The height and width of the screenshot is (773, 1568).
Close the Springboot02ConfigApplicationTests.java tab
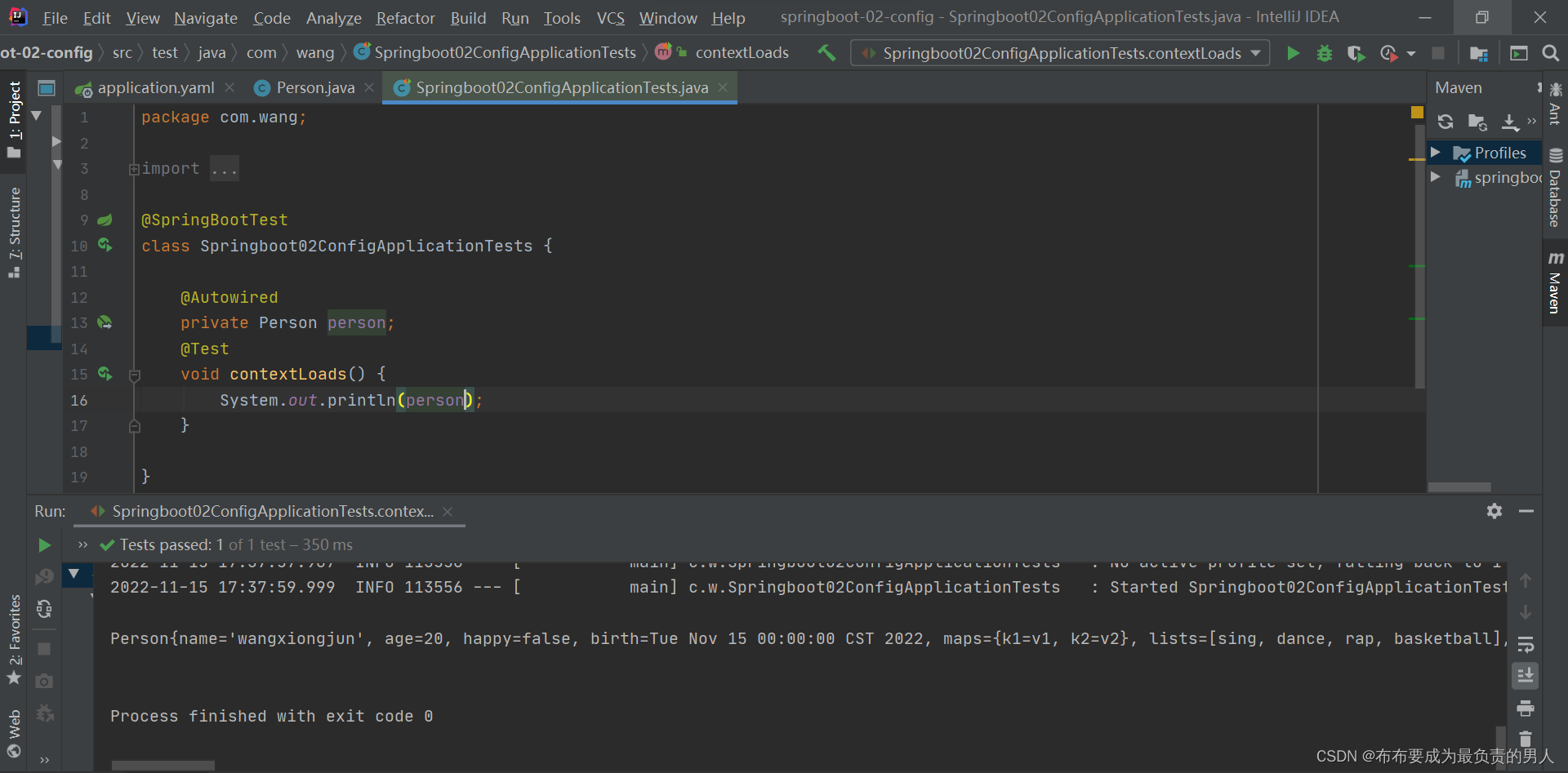(x=723, y=87)
